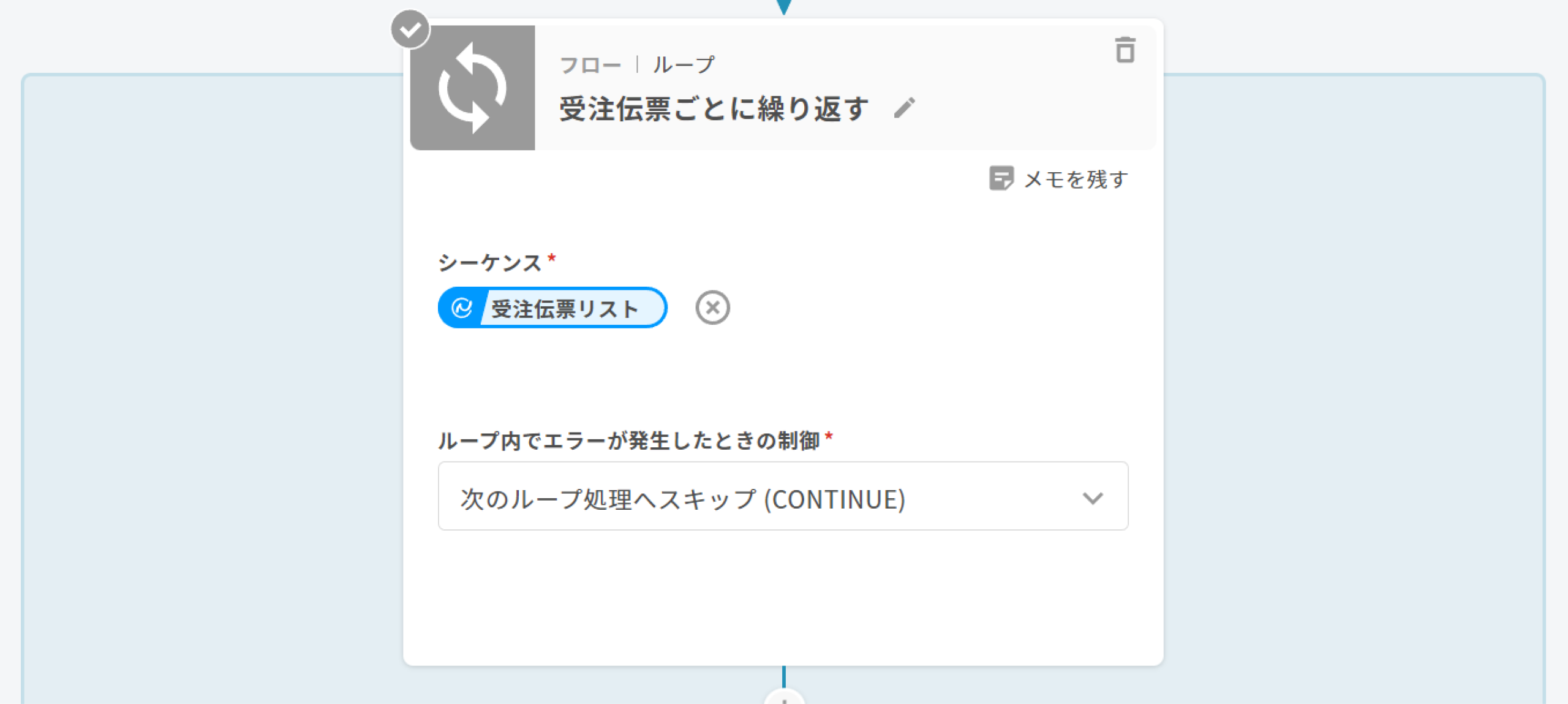Delete the loop step with trash icon
Image resolution: width=1568 pixels, height=704 pixels.
pyautogui.click(x=1125, y=50)
